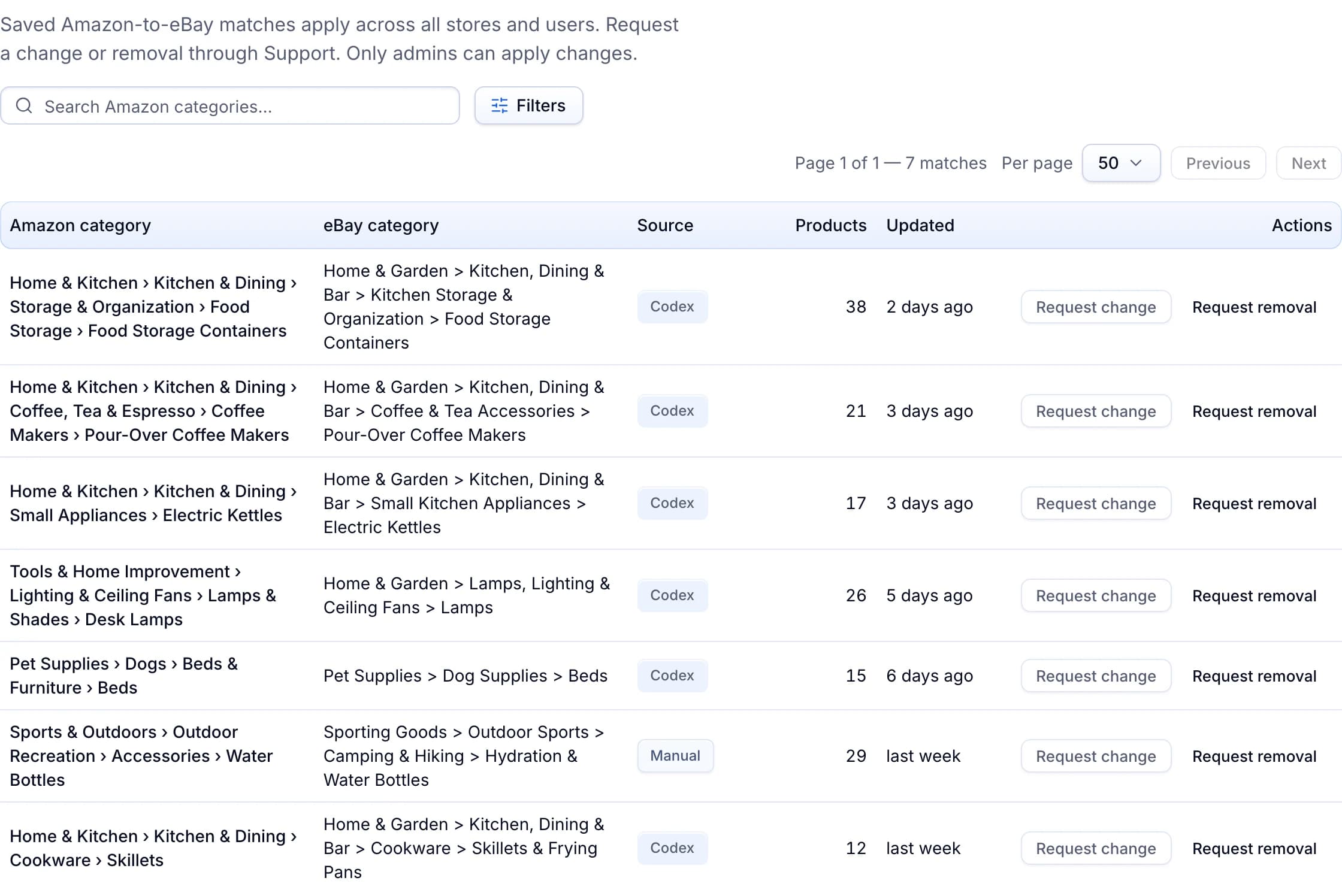Click Codex badge in Food Storage Containers row
Screen dimensions: 1342x896
(672, 307)
